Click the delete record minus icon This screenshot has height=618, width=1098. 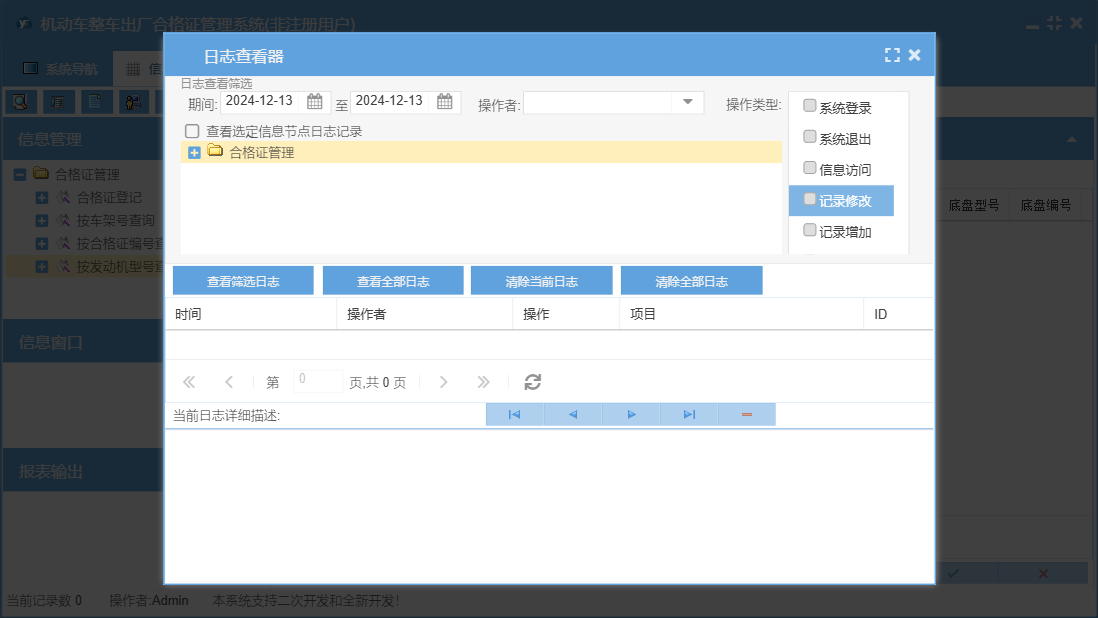pos(746,414)
